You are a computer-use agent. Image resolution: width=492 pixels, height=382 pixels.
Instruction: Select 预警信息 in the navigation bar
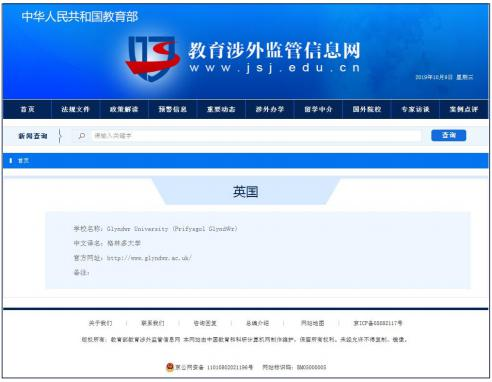pyautogui.click(x=173, y=109)
